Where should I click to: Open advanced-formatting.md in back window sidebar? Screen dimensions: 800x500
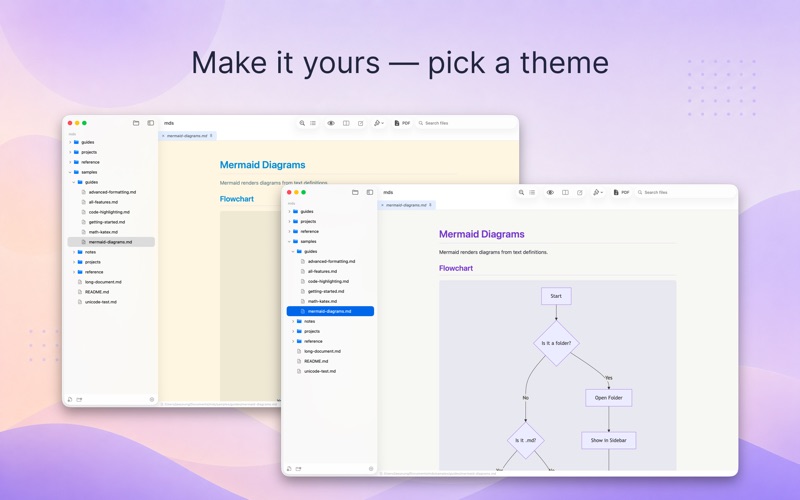tap(111, 192)
